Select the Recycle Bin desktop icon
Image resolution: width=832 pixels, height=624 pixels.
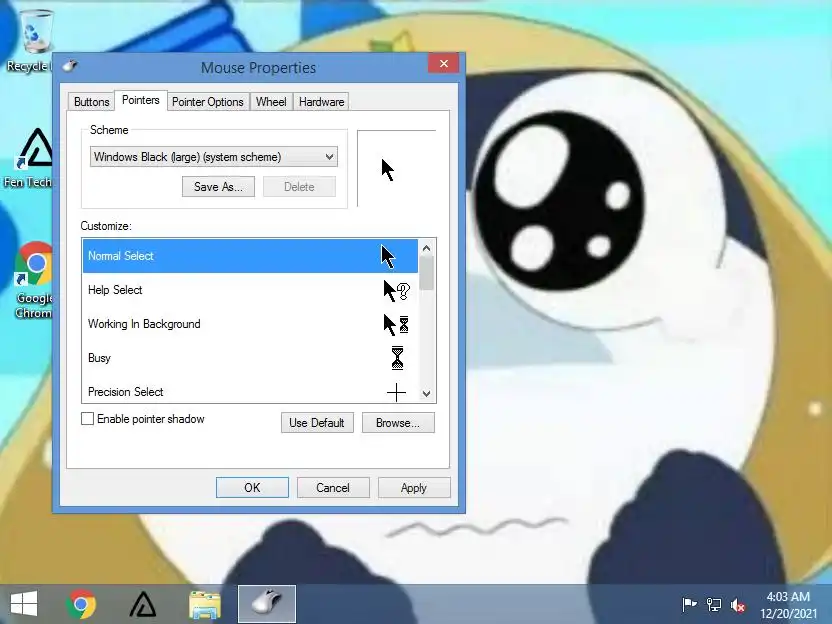32,41
